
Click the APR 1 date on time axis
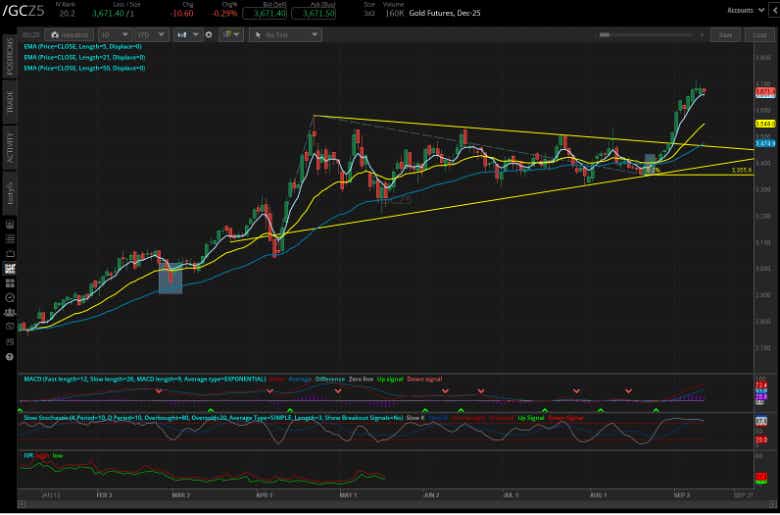264,495
